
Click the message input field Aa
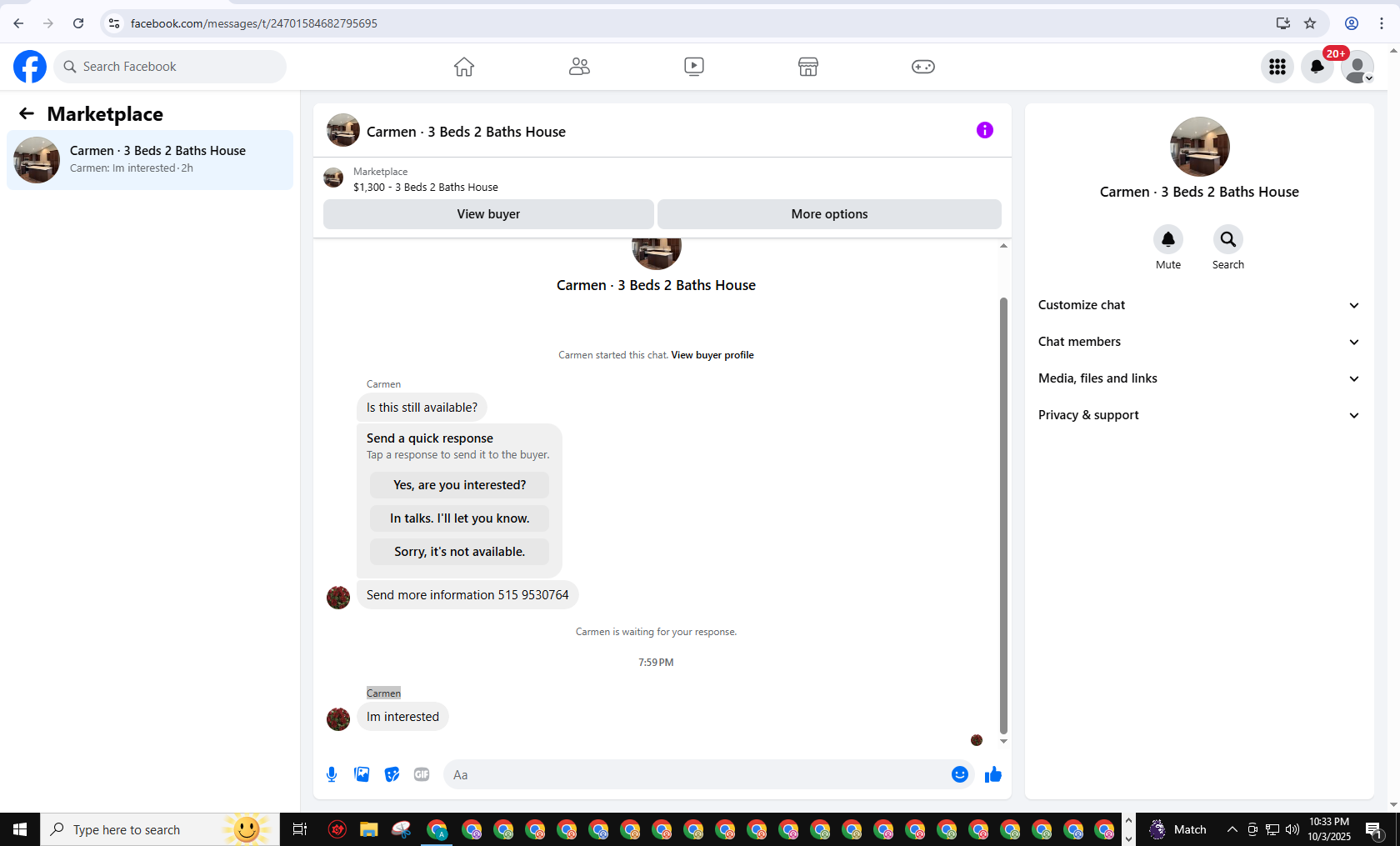point(697,774)
